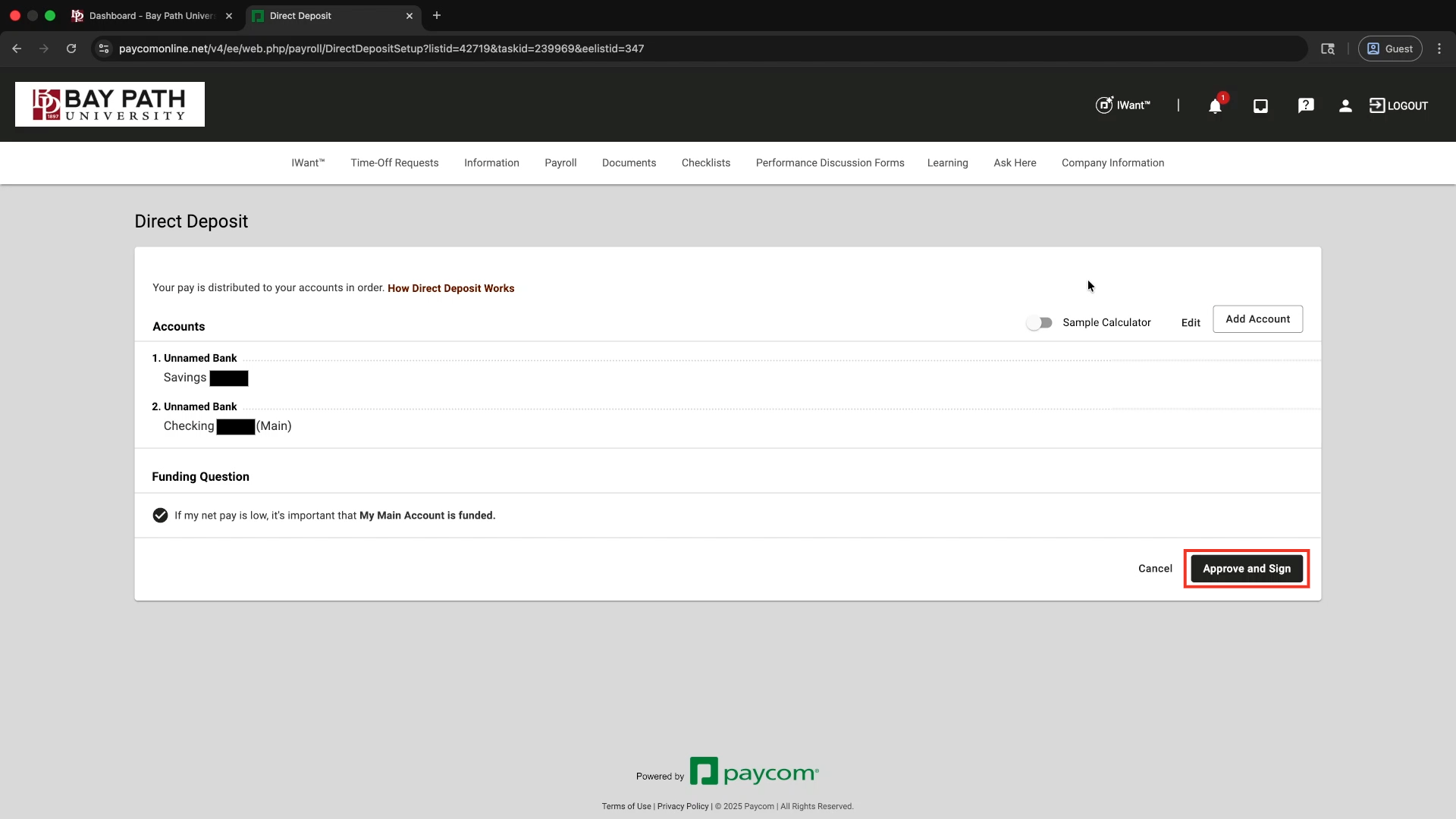Open the Information menu
The width and height of the screenshot is (1456, 819).
pyautogui.click(x=491, y=163)
